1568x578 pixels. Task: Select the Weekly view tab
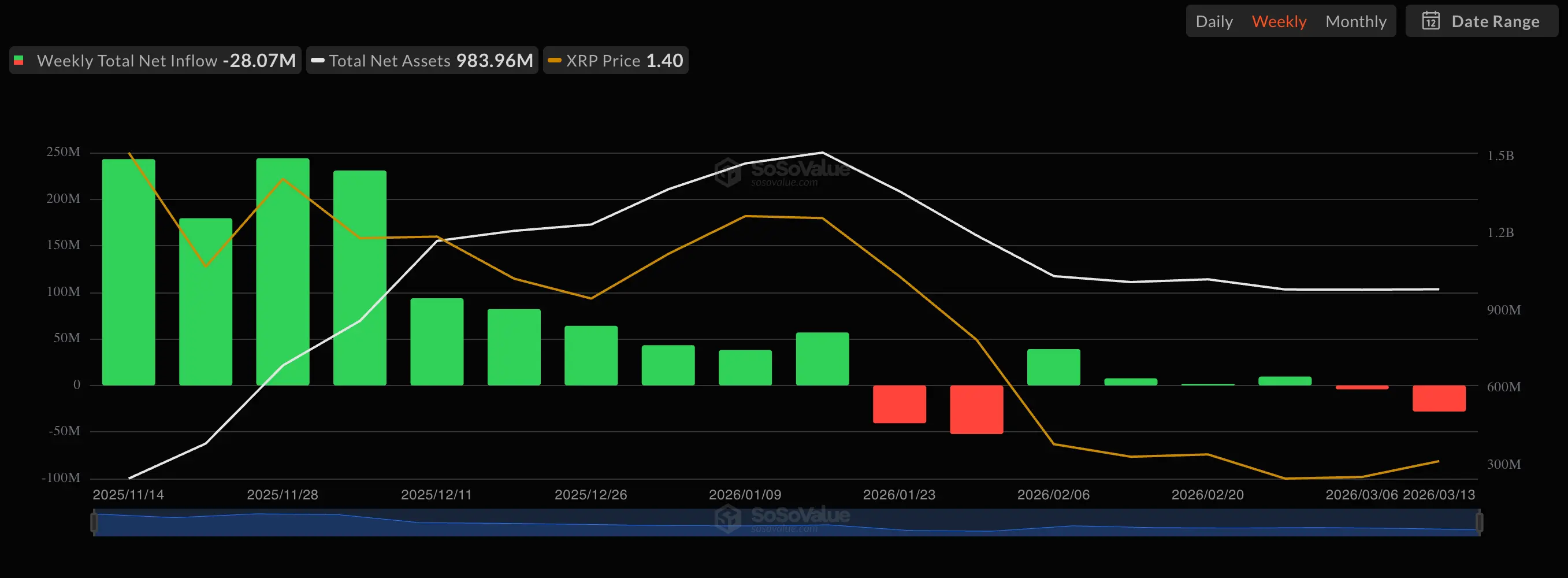1278,21
